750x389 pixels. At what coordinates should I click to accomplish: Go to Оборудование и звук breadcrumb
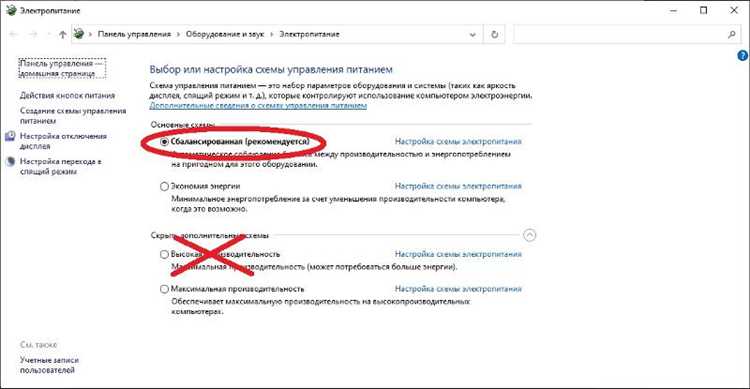tap(225, 34)
